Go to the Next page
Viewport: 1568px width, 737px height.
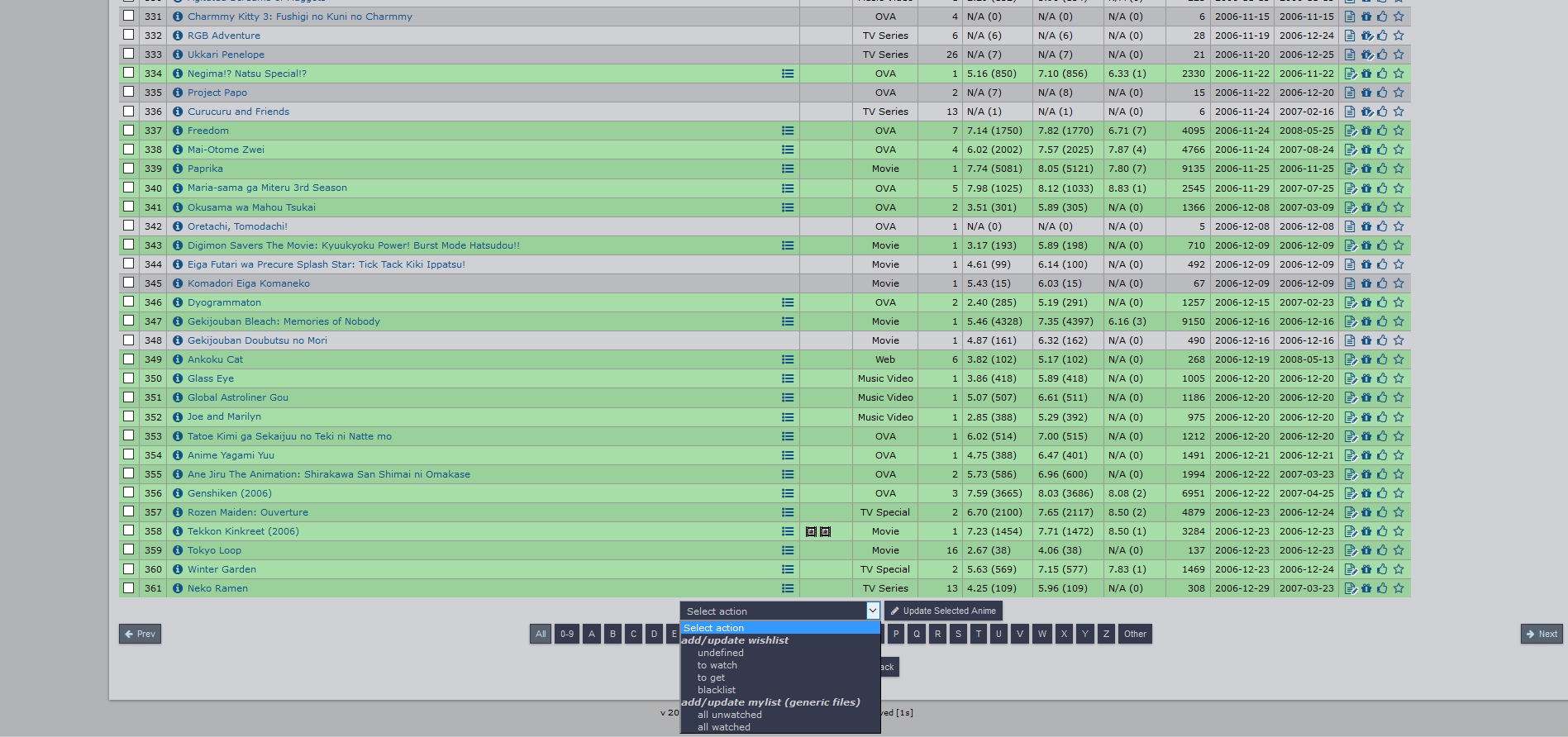[x=1542, y=634]
